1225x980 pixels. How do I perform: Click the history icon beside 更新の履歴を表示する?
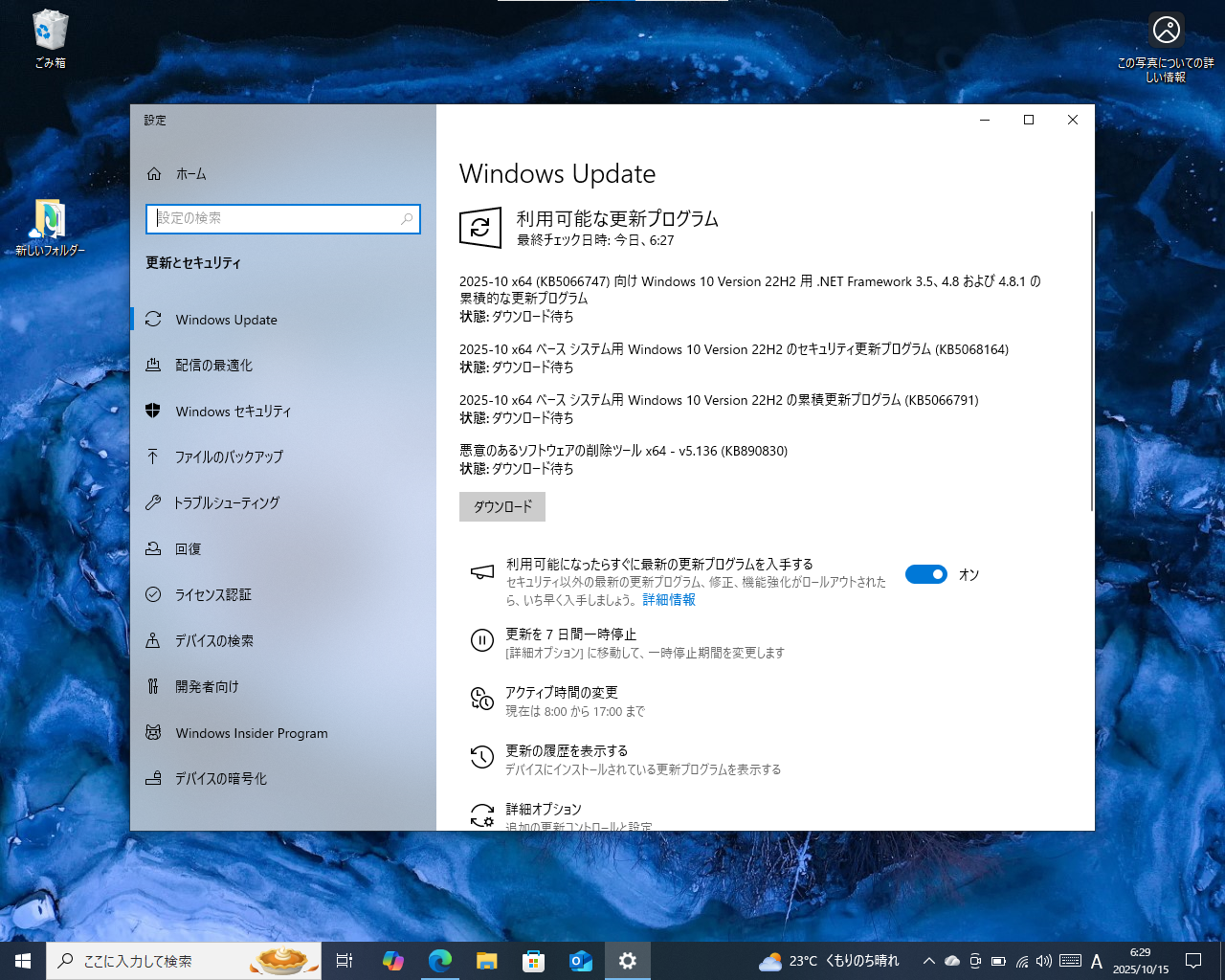pos(481,757)
